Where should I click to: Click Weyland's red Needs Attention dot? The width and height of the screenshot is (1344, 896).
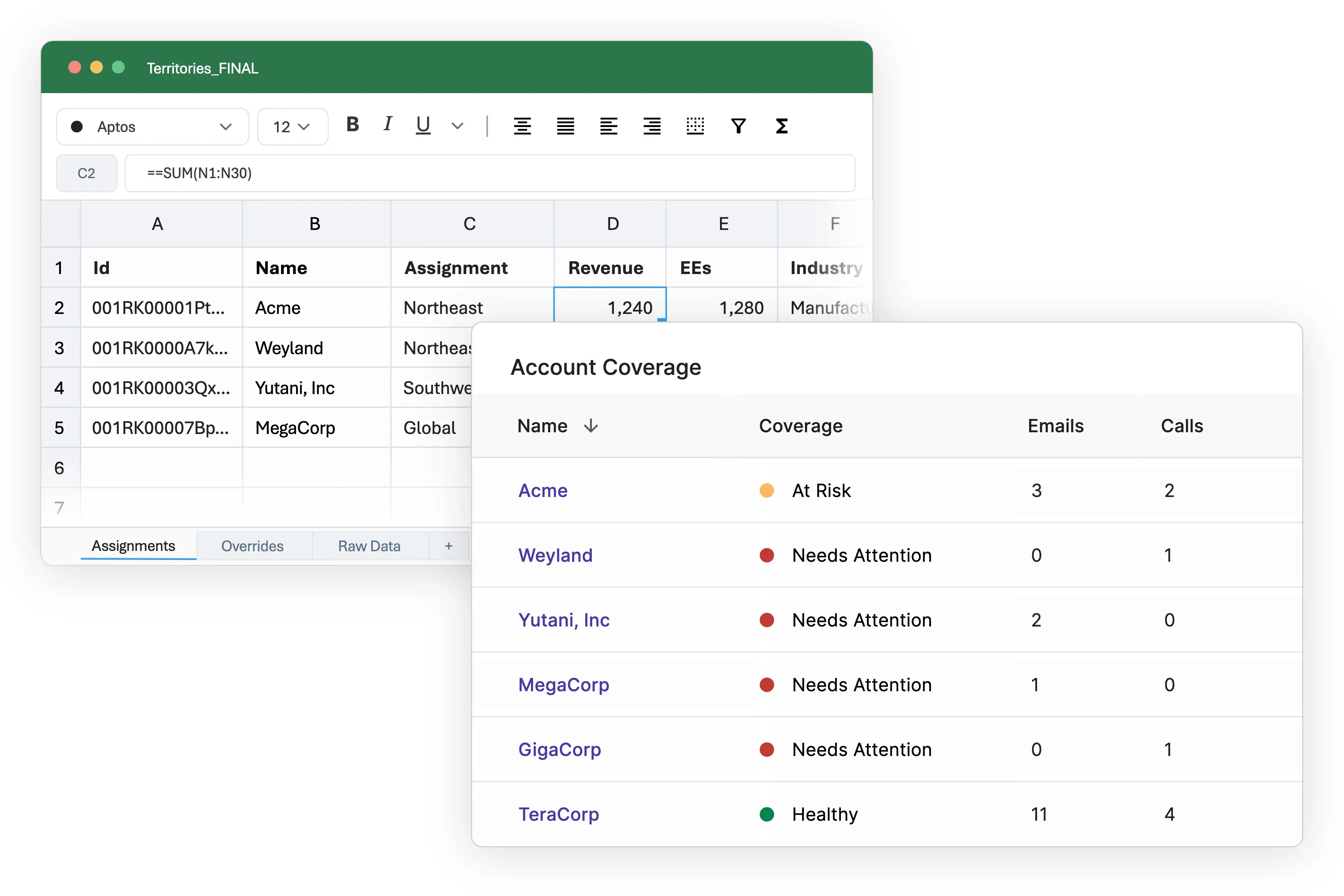point(767,555)
